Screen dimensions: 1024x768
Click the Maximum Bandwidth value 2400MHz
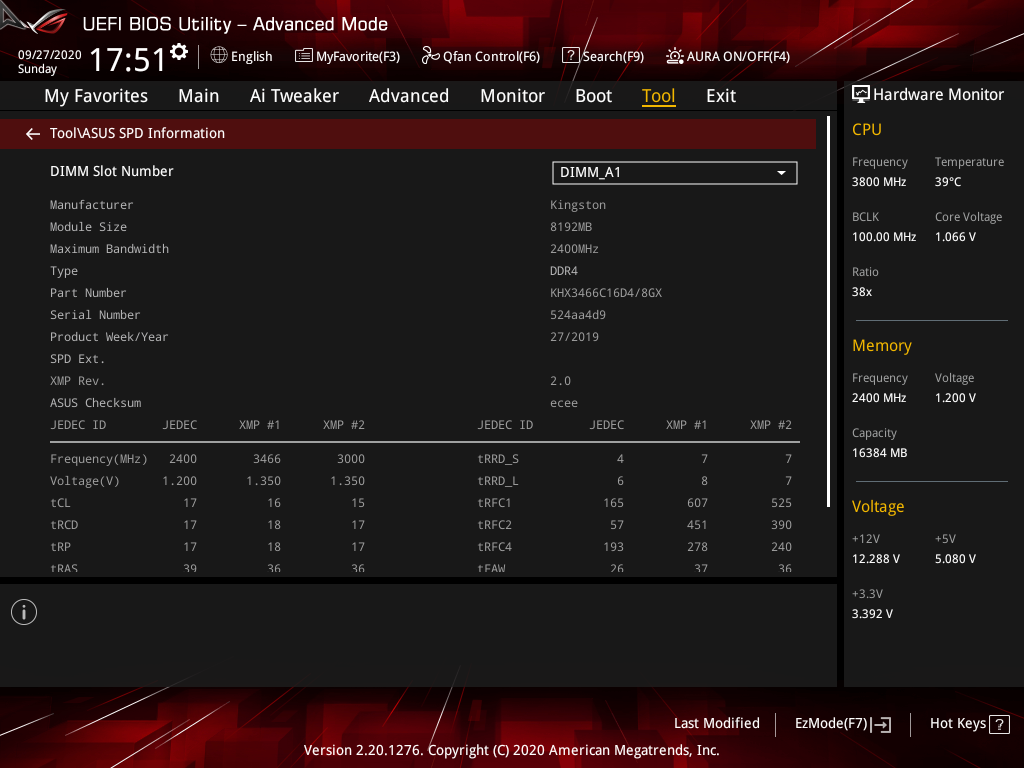point(574,249)
